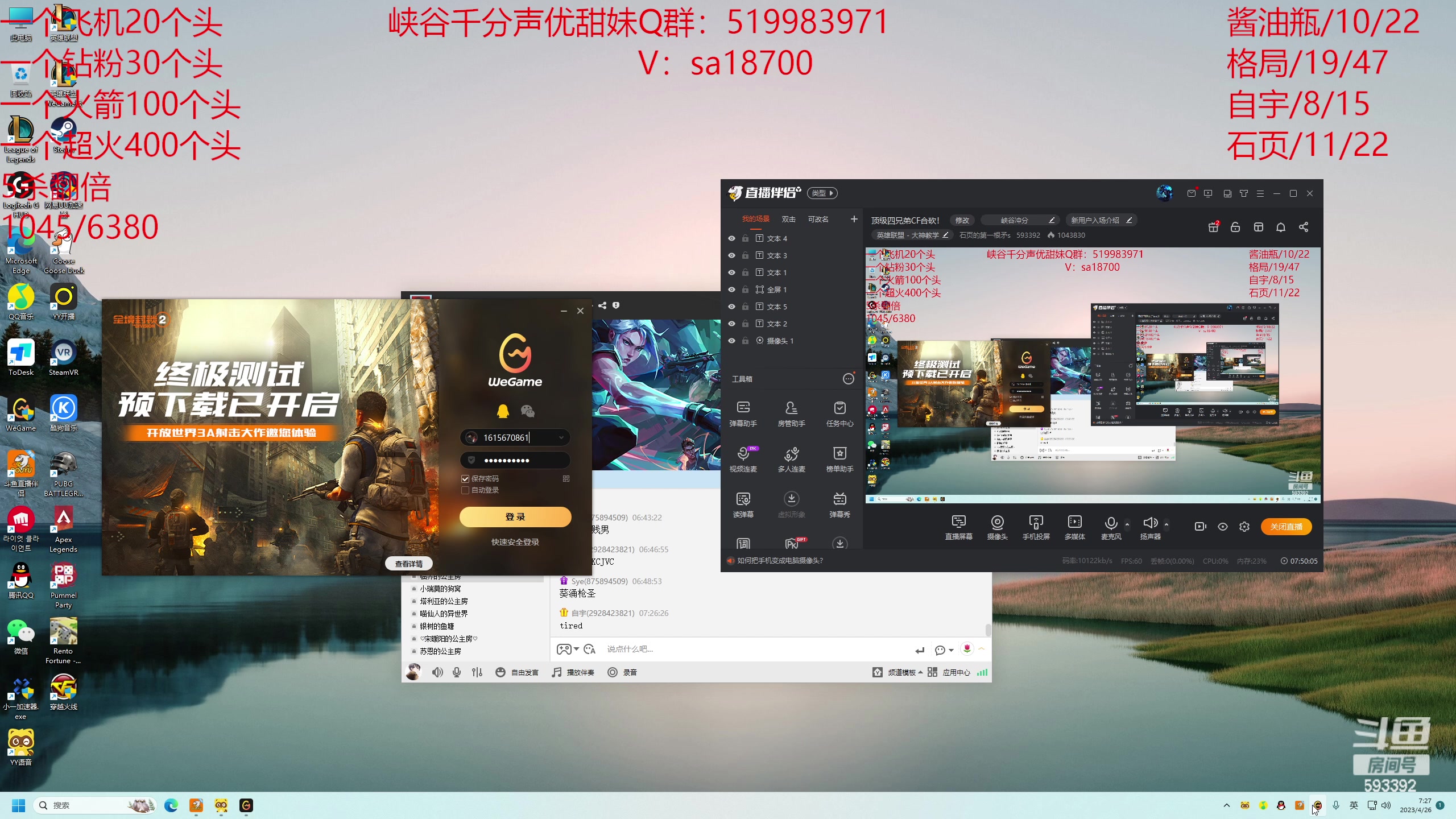Lock the 文本 5 layer
Image resolution: width=1456 pixels, height=819 pixels.
(x=745, y=307)
